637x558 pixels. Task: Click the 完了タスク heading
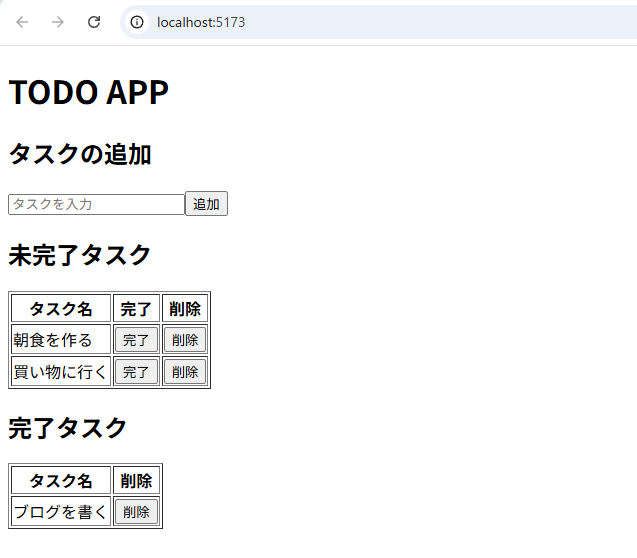click(x=68, y=428)
